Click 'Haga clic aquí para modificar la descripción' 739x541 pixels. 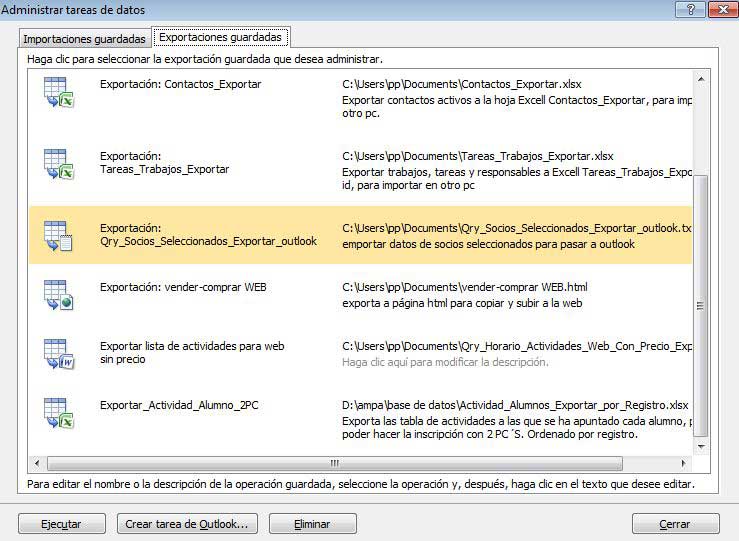coord(445,362)
